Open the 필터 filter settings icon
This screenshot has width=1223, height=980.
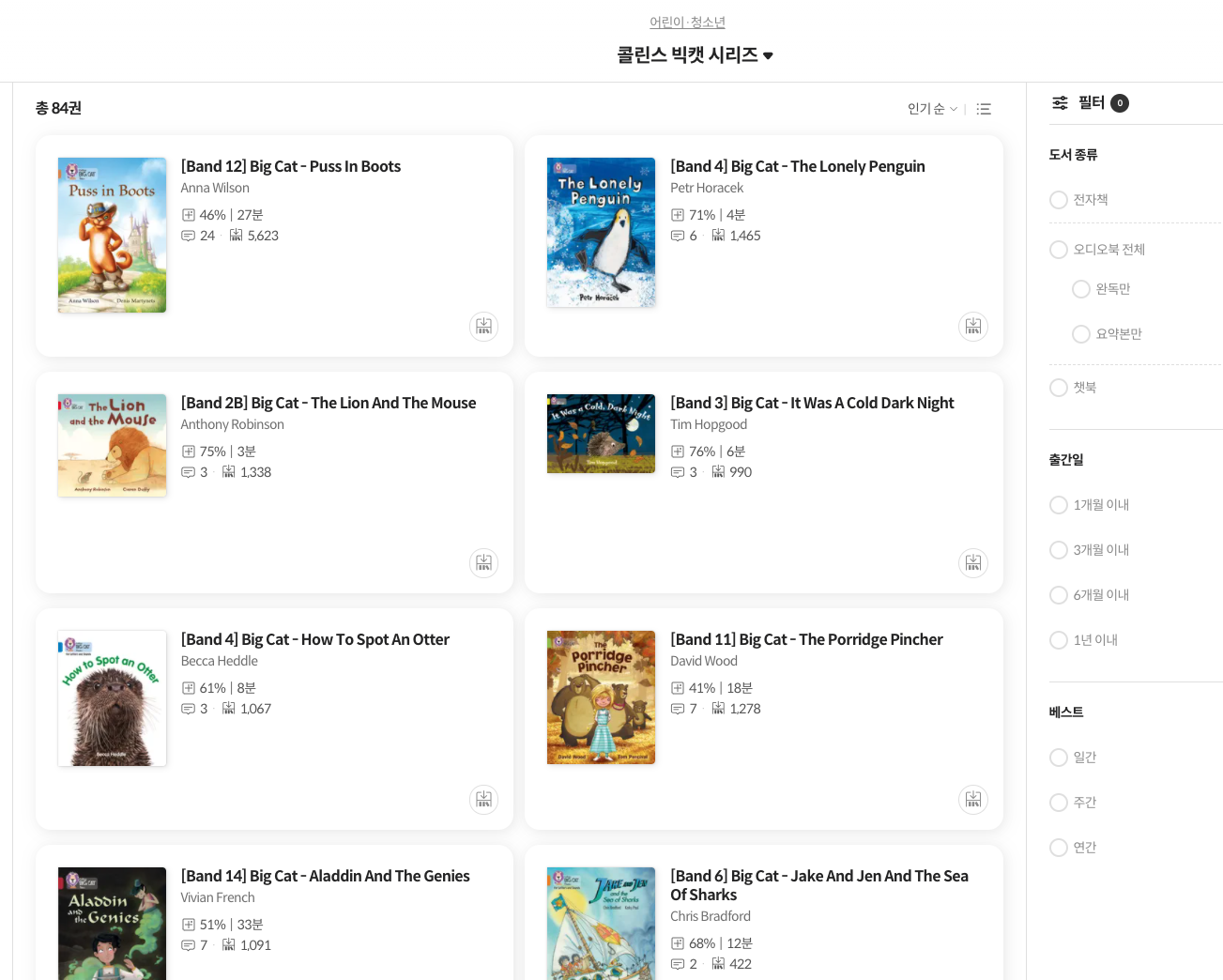coord(1060,103)
